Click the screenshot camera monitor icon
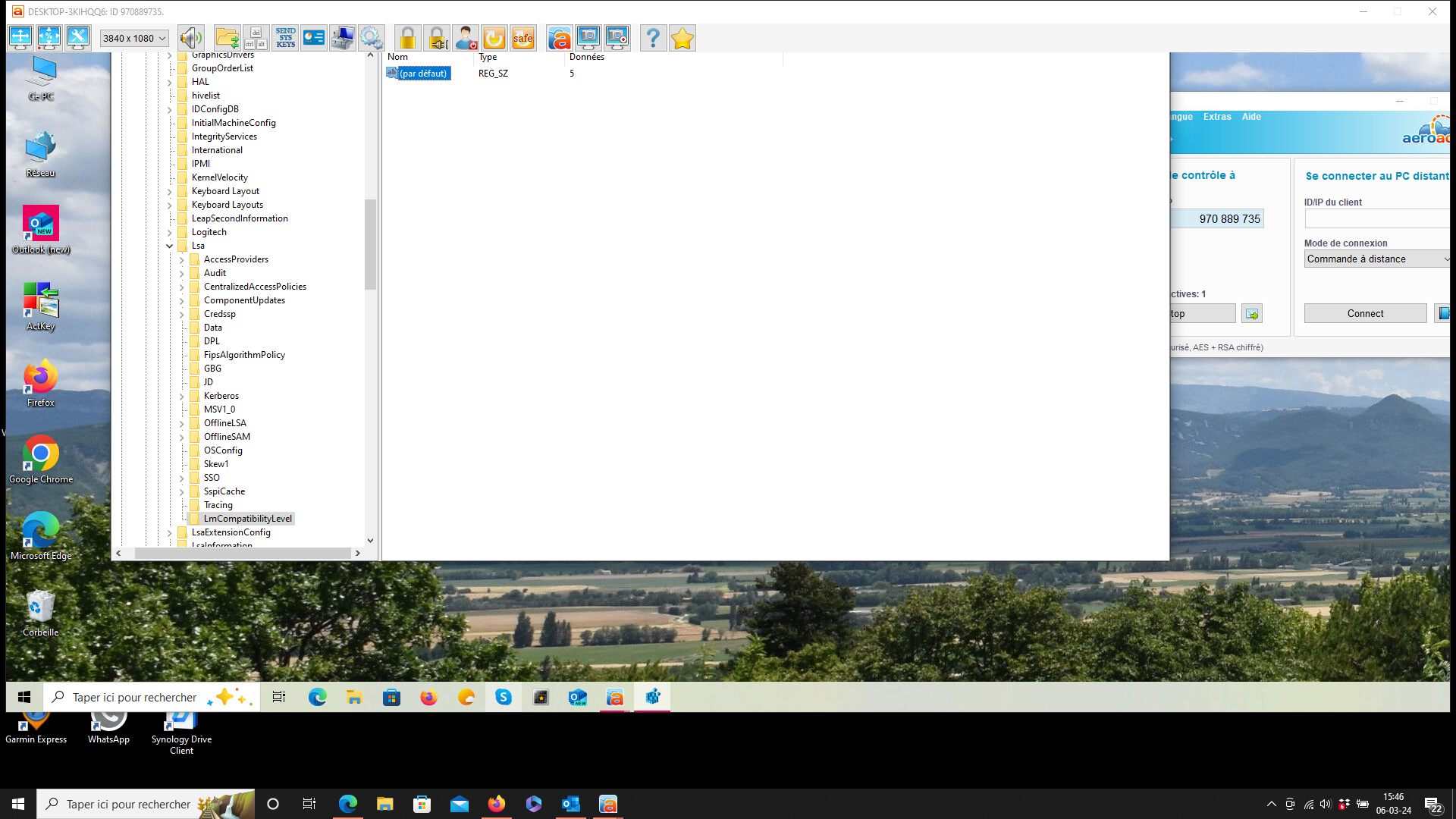The image size is (1456, 819). (x=588, y=38)
